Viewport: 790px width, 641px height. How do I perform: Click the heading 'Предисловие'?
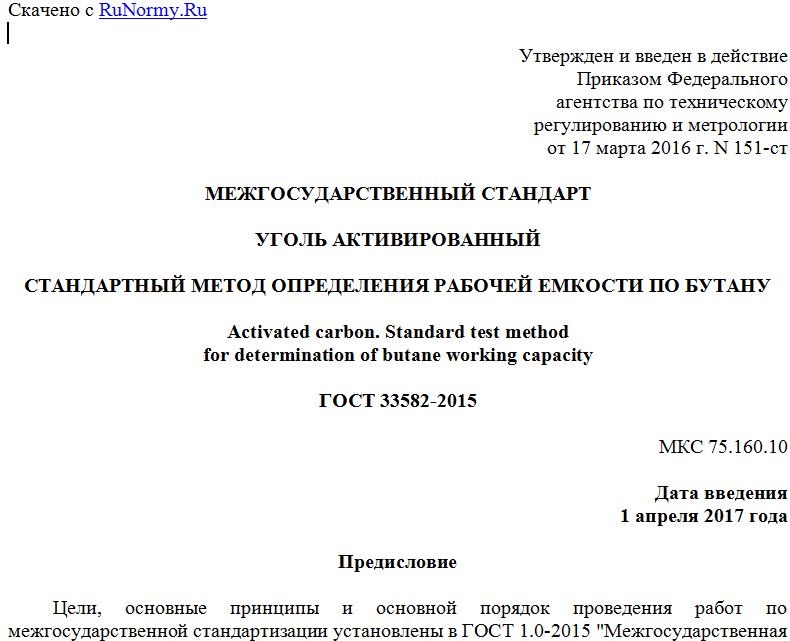(x=398, y=562)
